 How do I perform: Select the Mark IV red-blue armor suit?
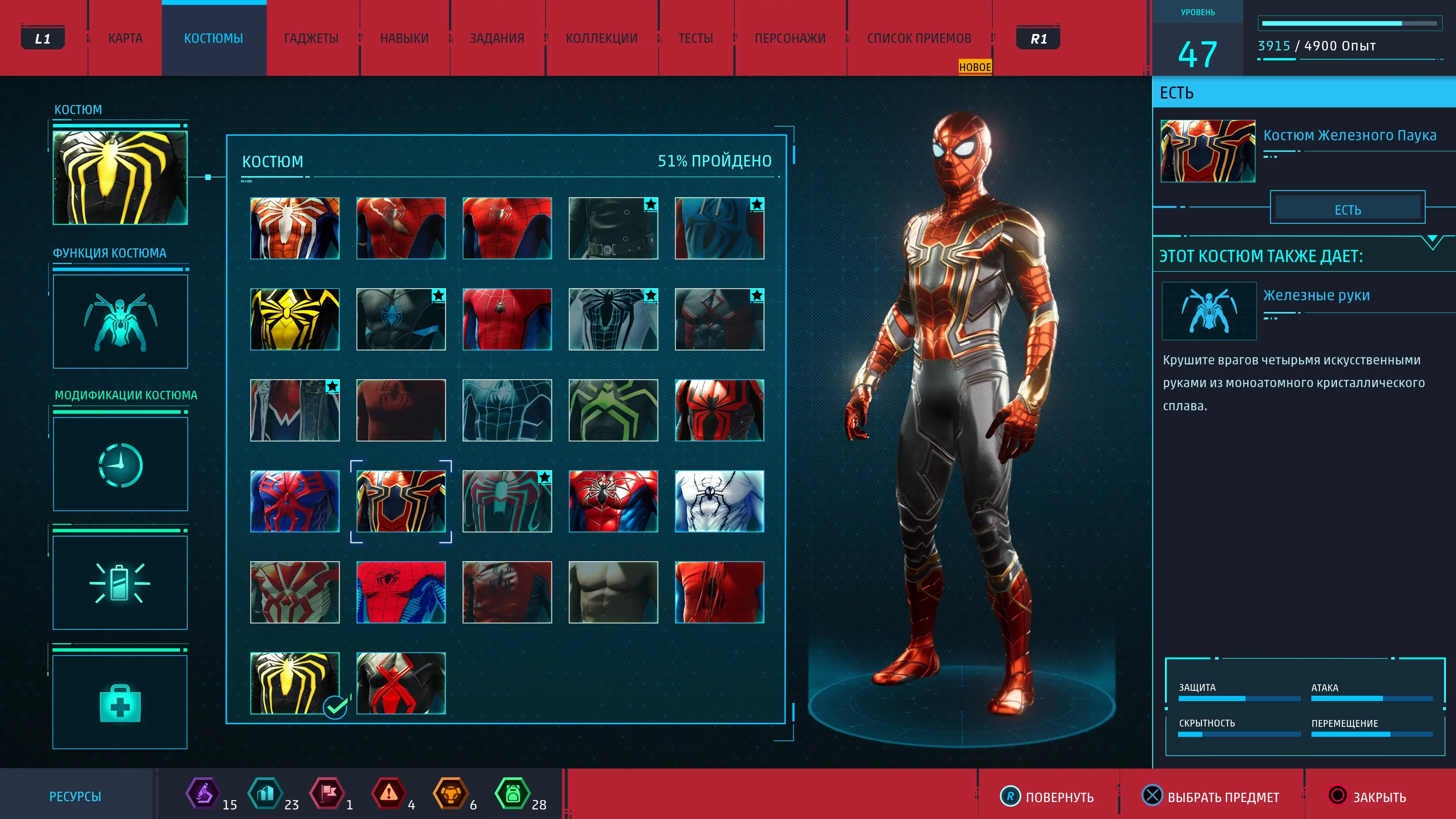click(x=613, y=501)
